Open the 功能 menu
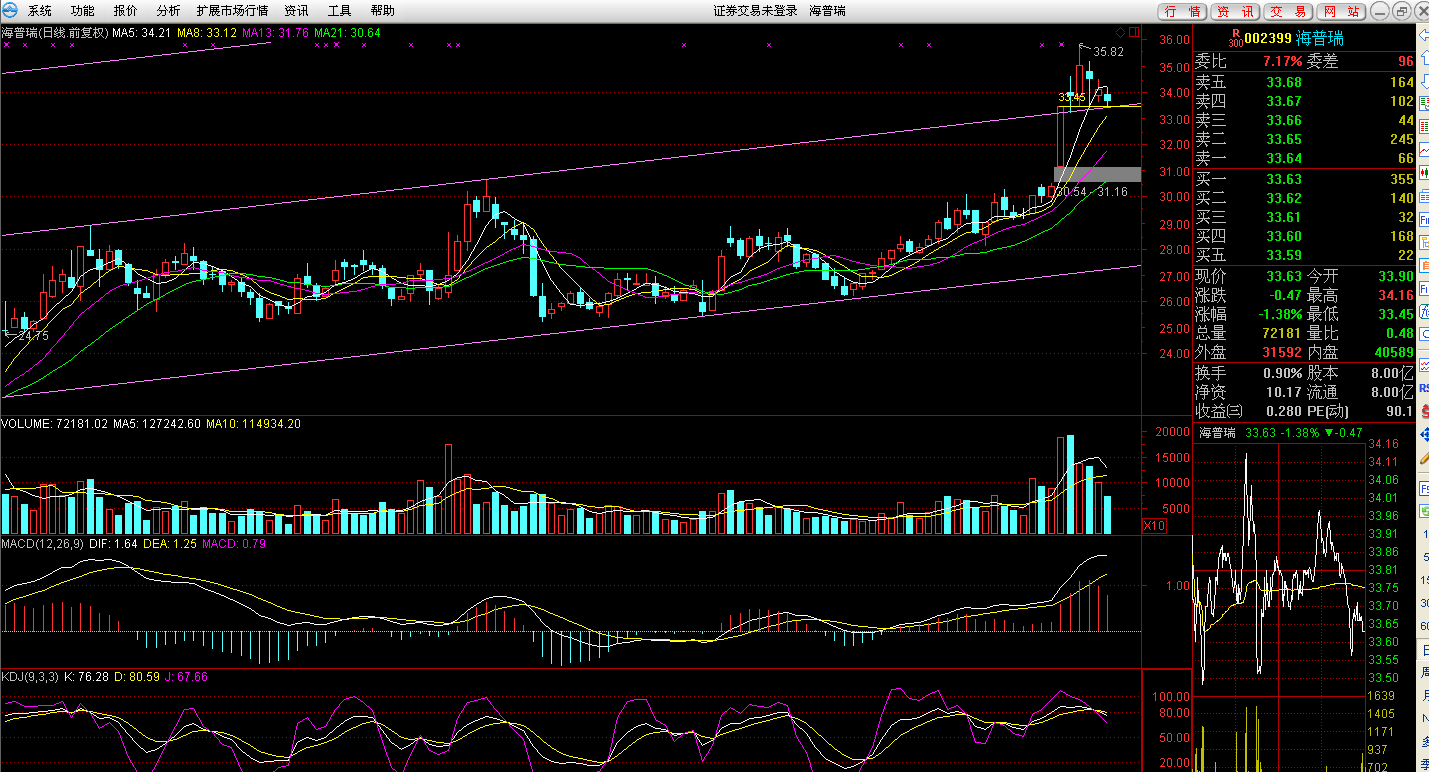 click(x=83, y=11)
